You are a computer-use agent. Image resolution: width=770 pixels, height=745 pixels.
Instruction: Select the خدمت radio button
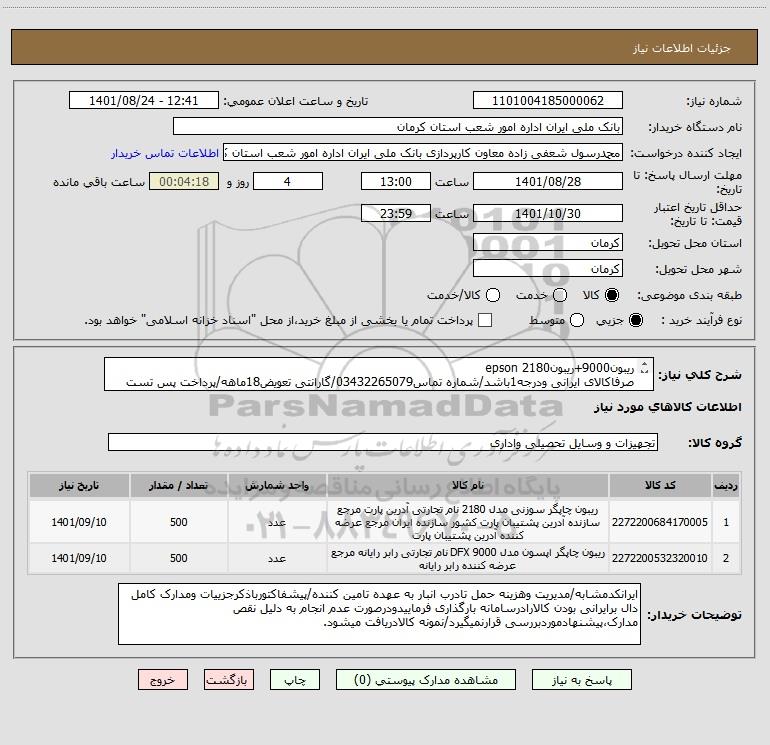point(560,295)
